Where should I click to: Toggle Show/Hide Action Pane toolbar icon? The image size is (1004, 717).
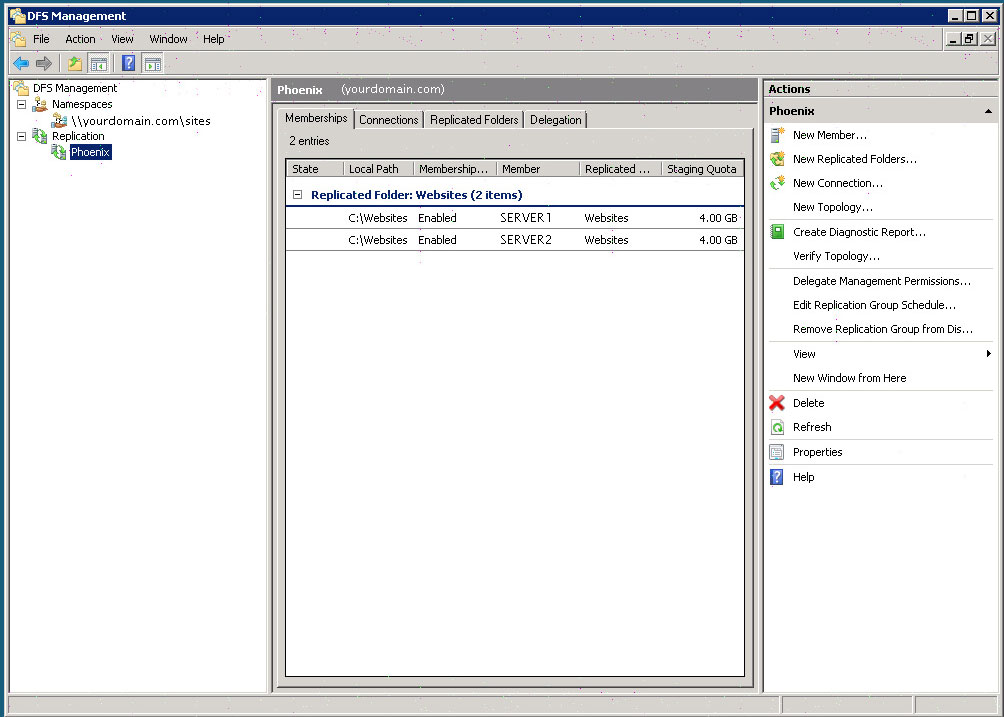pos(152,63)
